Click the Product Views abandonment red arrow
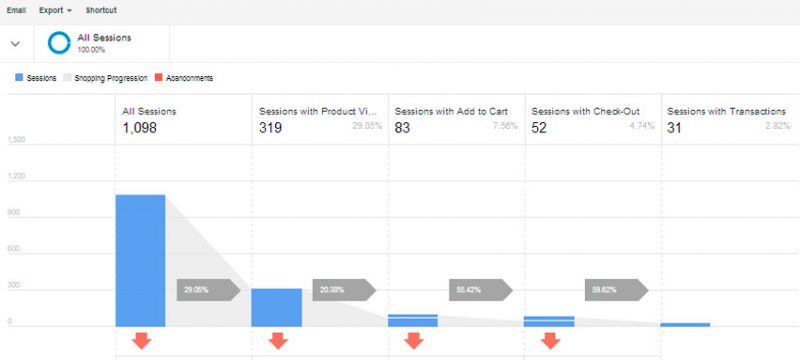 (278, 341)
